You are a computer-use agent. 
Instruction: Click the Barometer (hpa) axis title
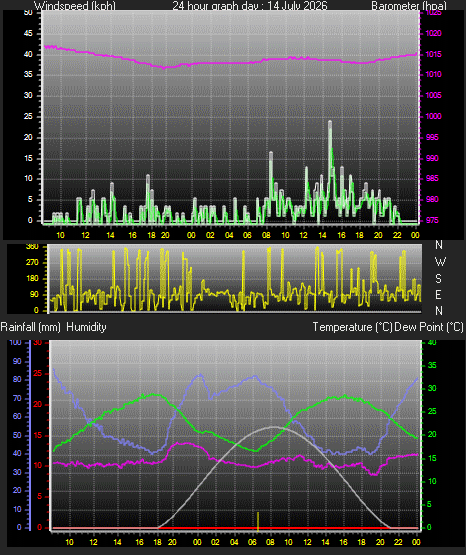(x=409, y=6)
